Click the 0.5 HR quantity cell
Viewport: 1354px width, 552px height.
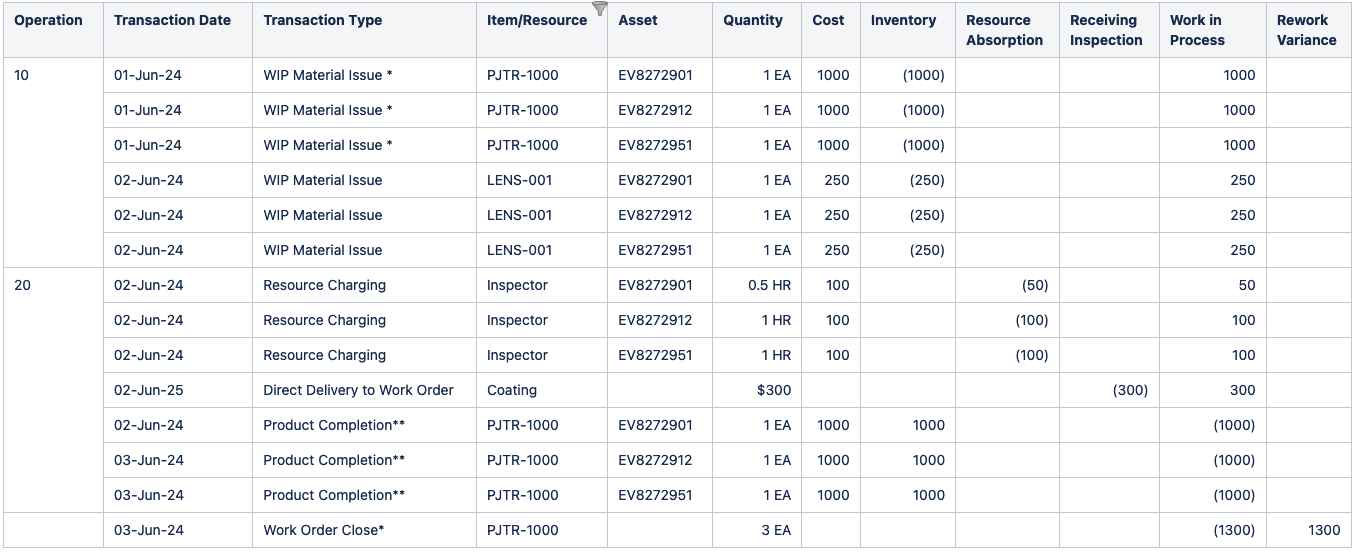769,285
